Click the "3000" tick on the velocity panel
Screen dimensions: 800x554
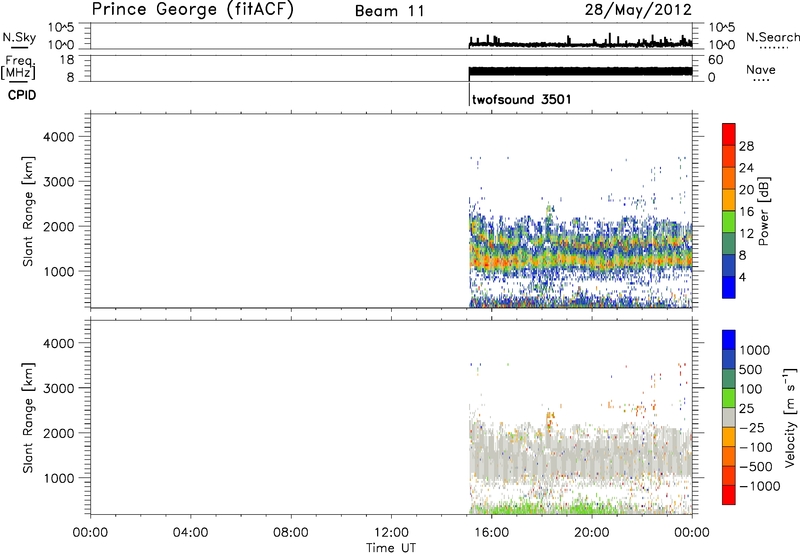[x=58, y=388]
